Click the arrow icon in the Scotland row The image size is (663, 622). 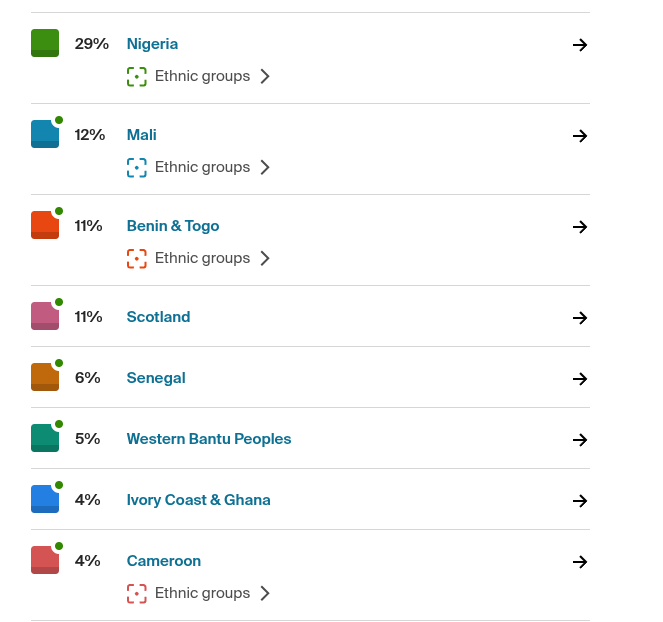click(x=580, y=318)
